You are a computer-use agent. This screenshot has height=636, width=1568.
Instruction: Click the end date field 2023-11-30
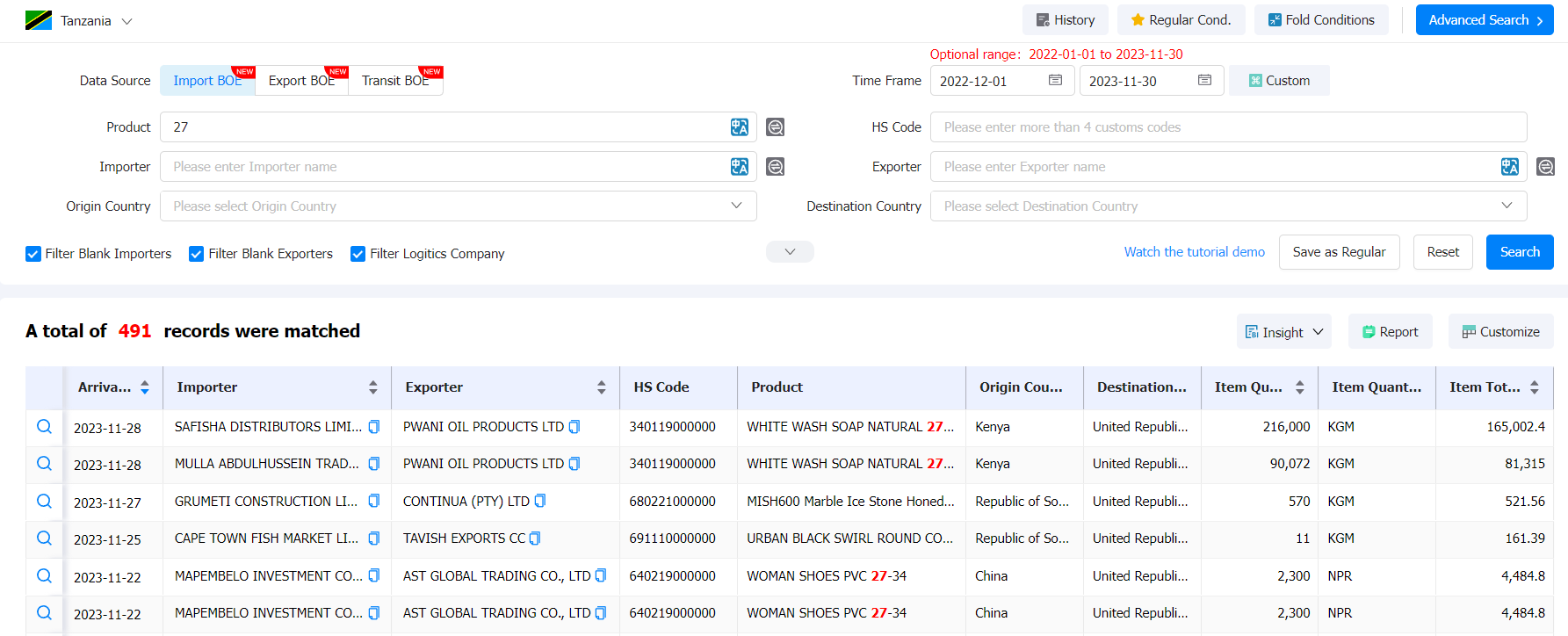[x=1152, y=81]
